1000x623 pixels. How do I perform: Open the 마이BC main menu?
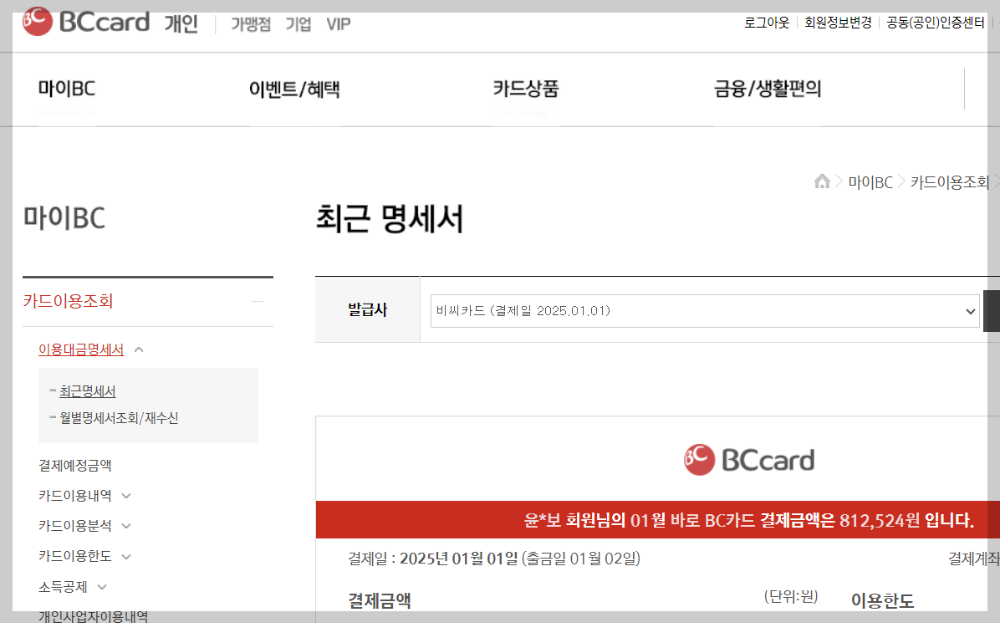(66, 89)
